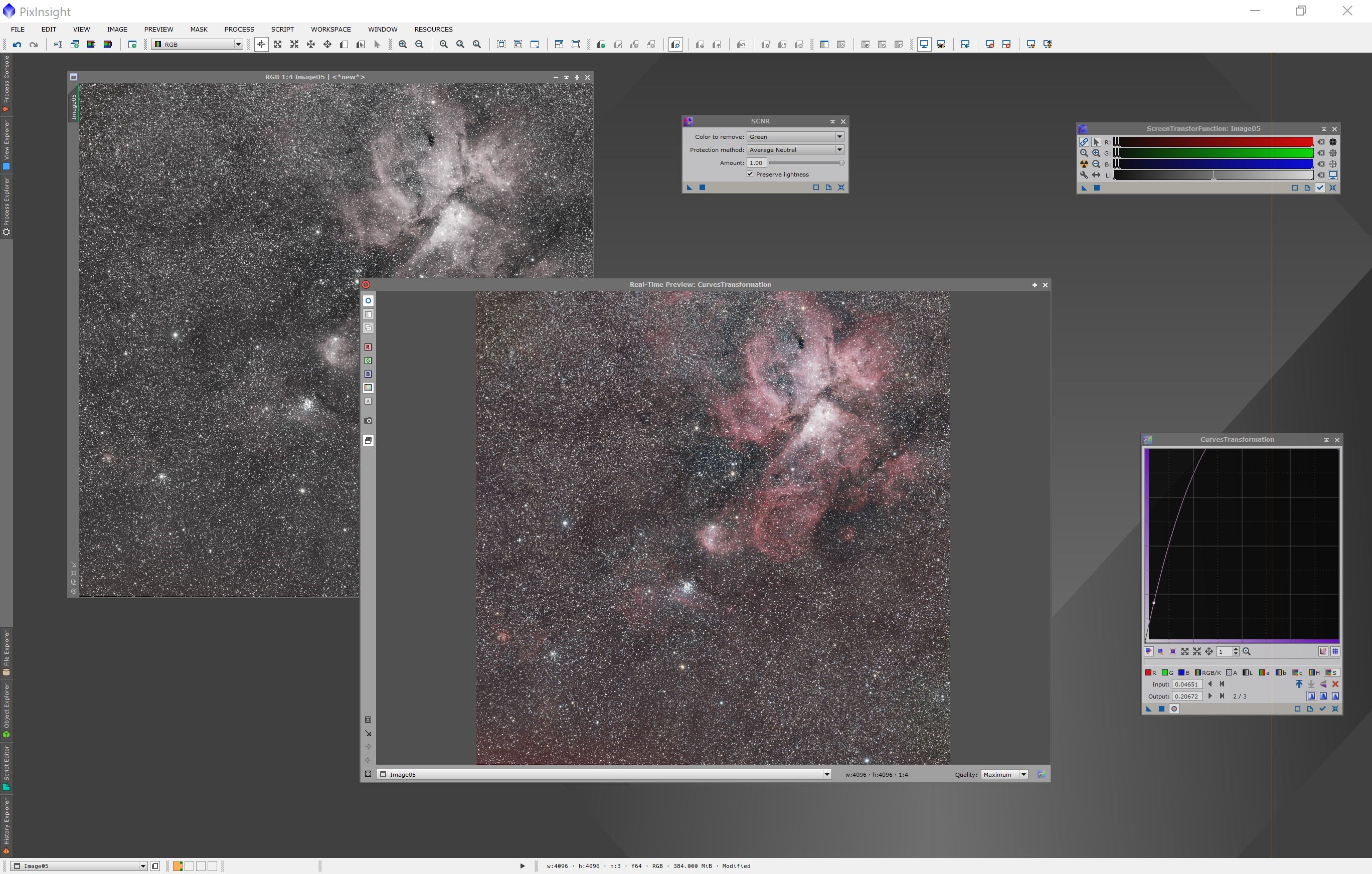Increase curve zoom factor spinner
This screenshot has width=1372, height=874.
point(1236,649)
